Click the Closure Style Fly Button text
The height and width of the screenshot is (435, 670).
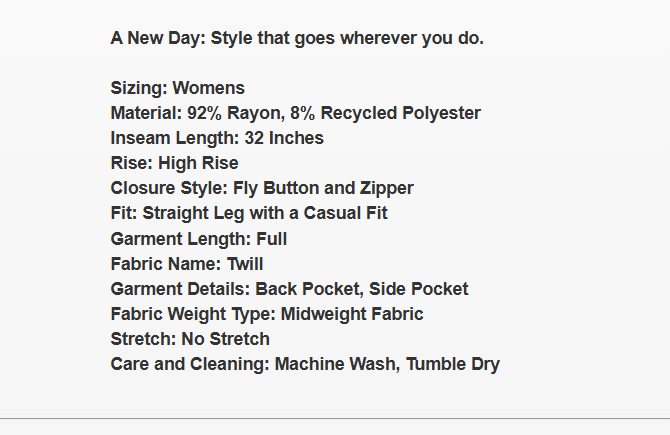pyautogui.click(x=262, y=188)
